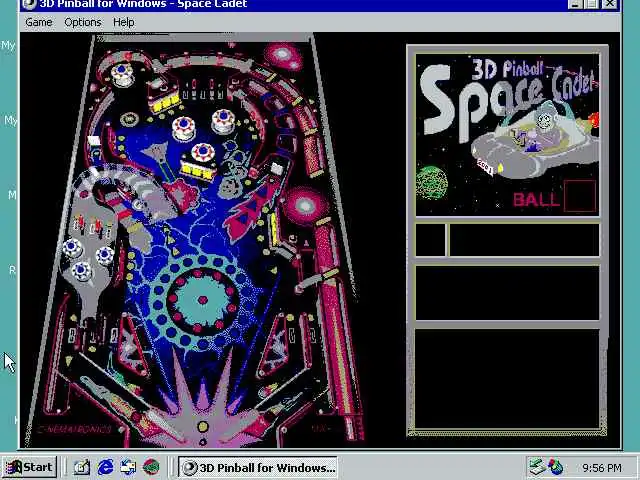
Task: Launch Internet Explorer from quick launch
Action: 105,467
